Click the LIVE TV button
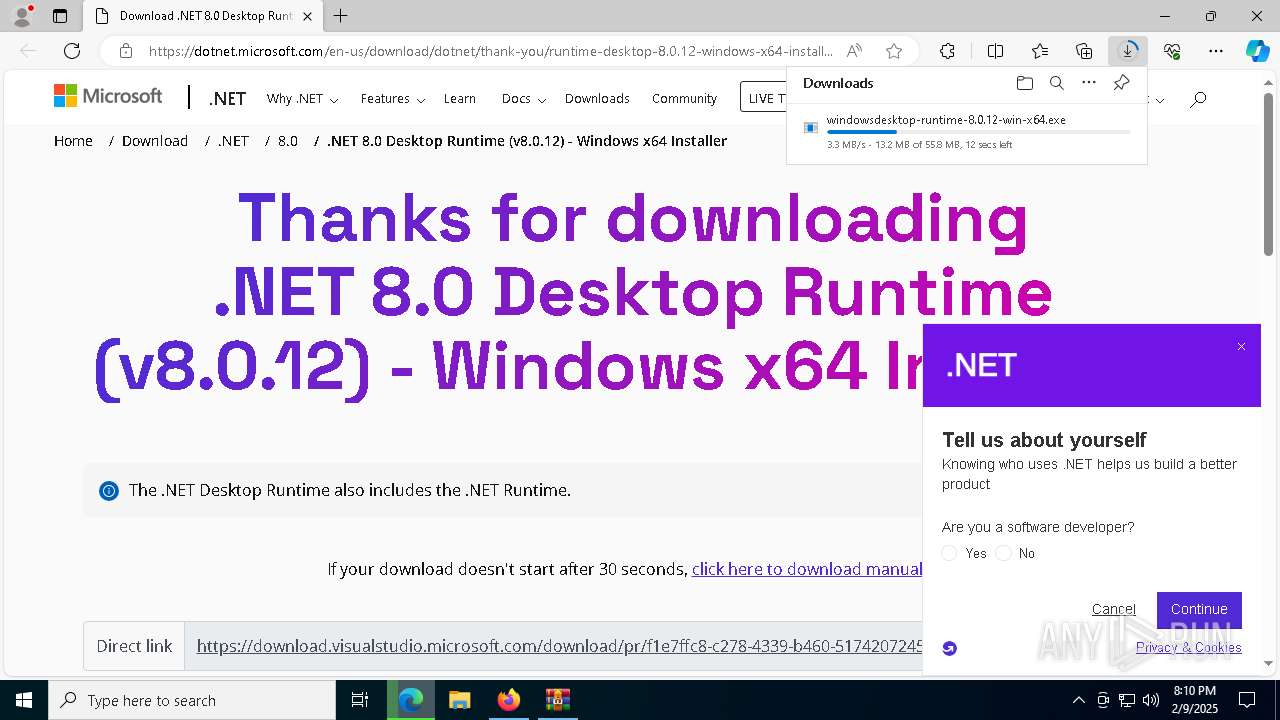The width and height of the screenshot is (1280, 720). tap(765, 97)
